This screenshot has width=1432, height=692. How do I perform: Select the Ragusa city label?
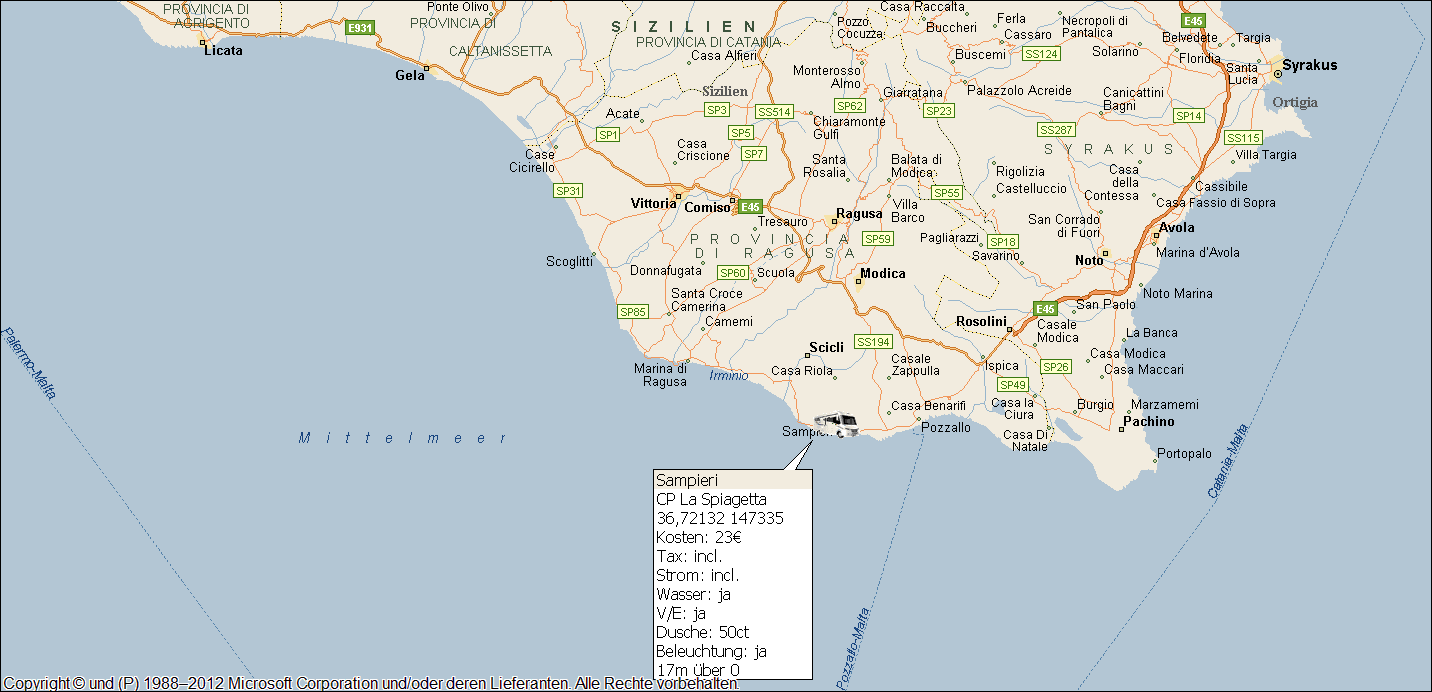pos(859,214)
